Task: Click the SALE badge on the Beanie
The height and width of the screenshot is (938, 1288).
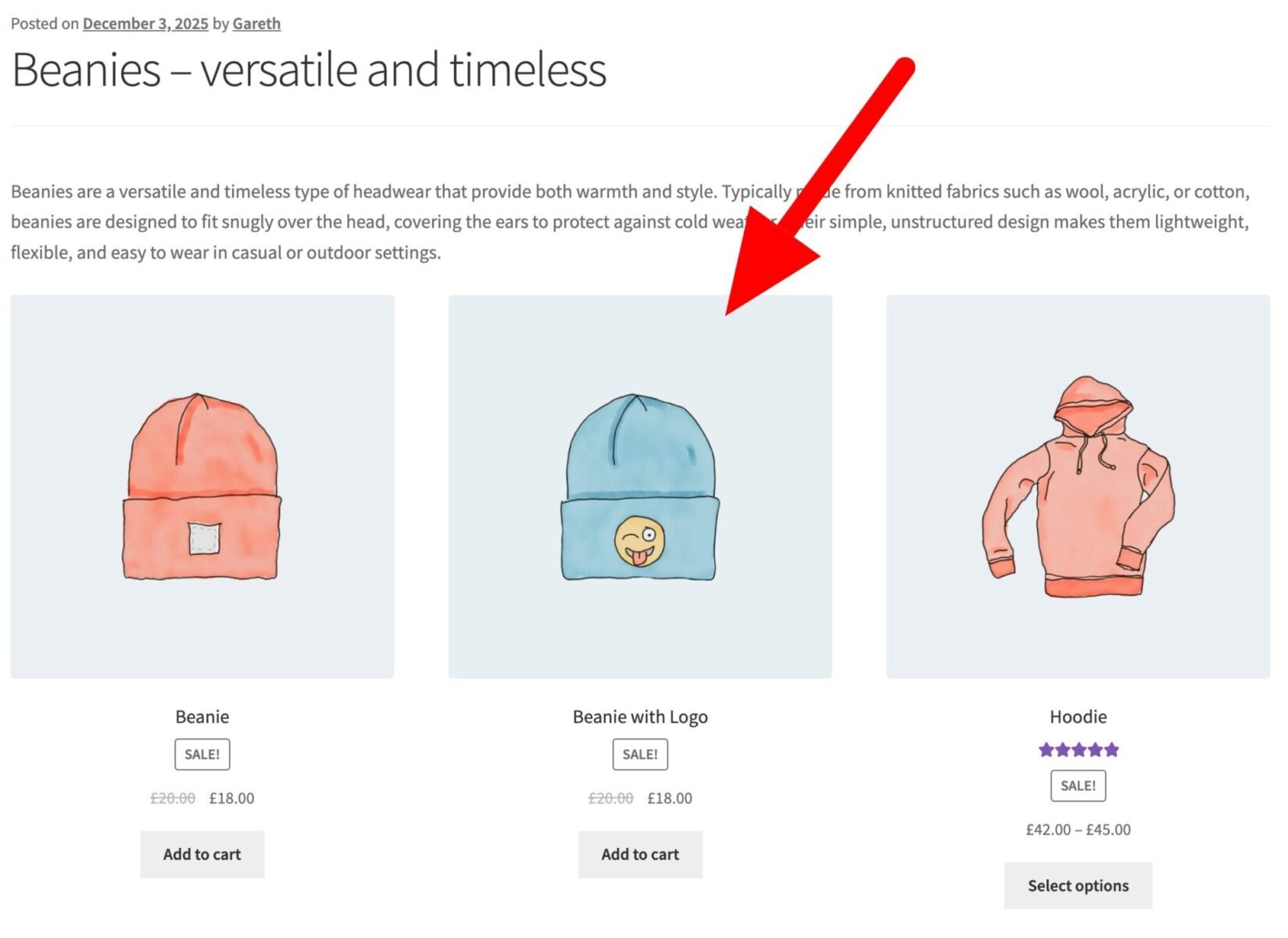Action: pos(202,754)
